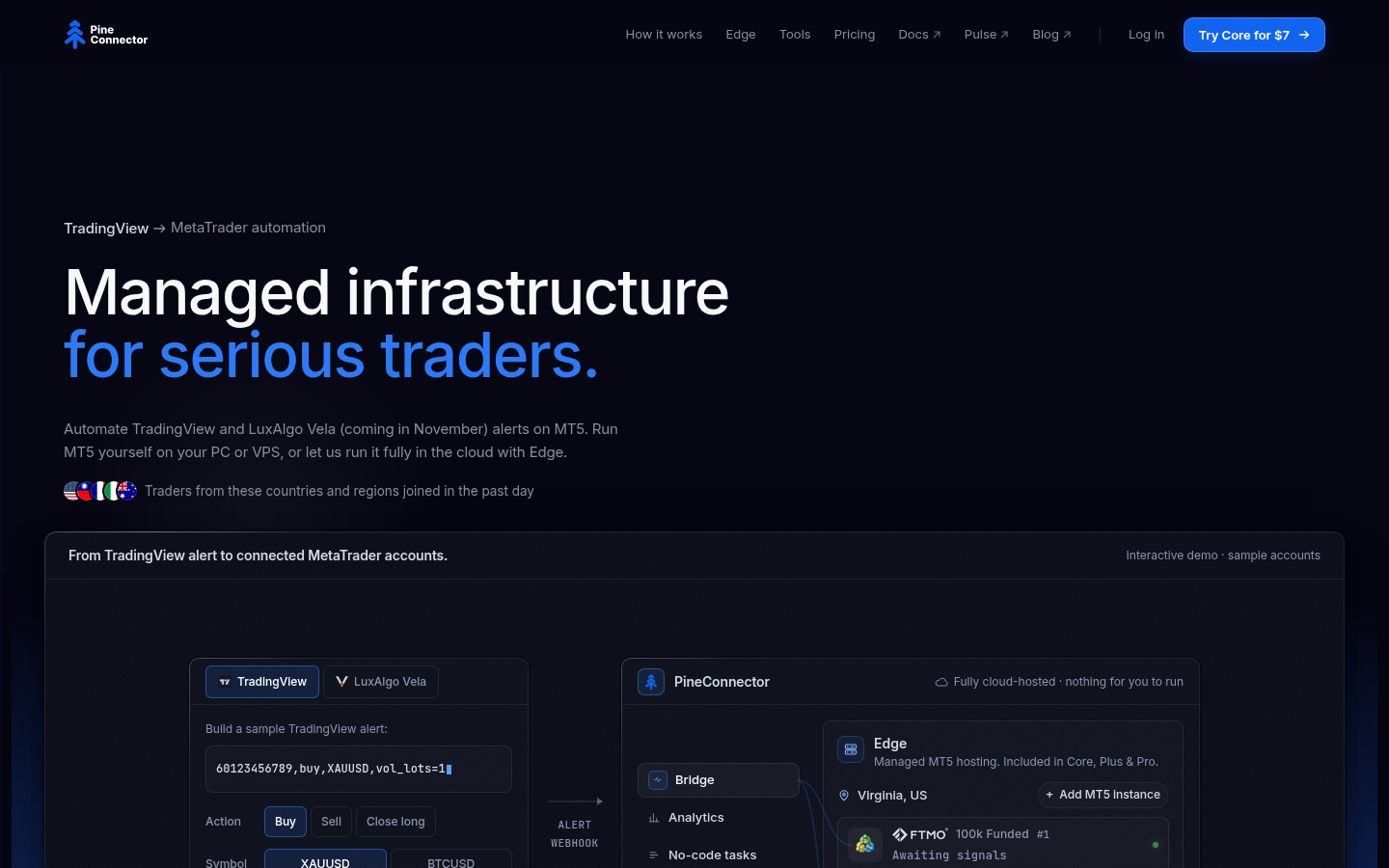This screenshot has height=868, width=1389.
Task: Click the Log in link
Action: point(1146,35)
